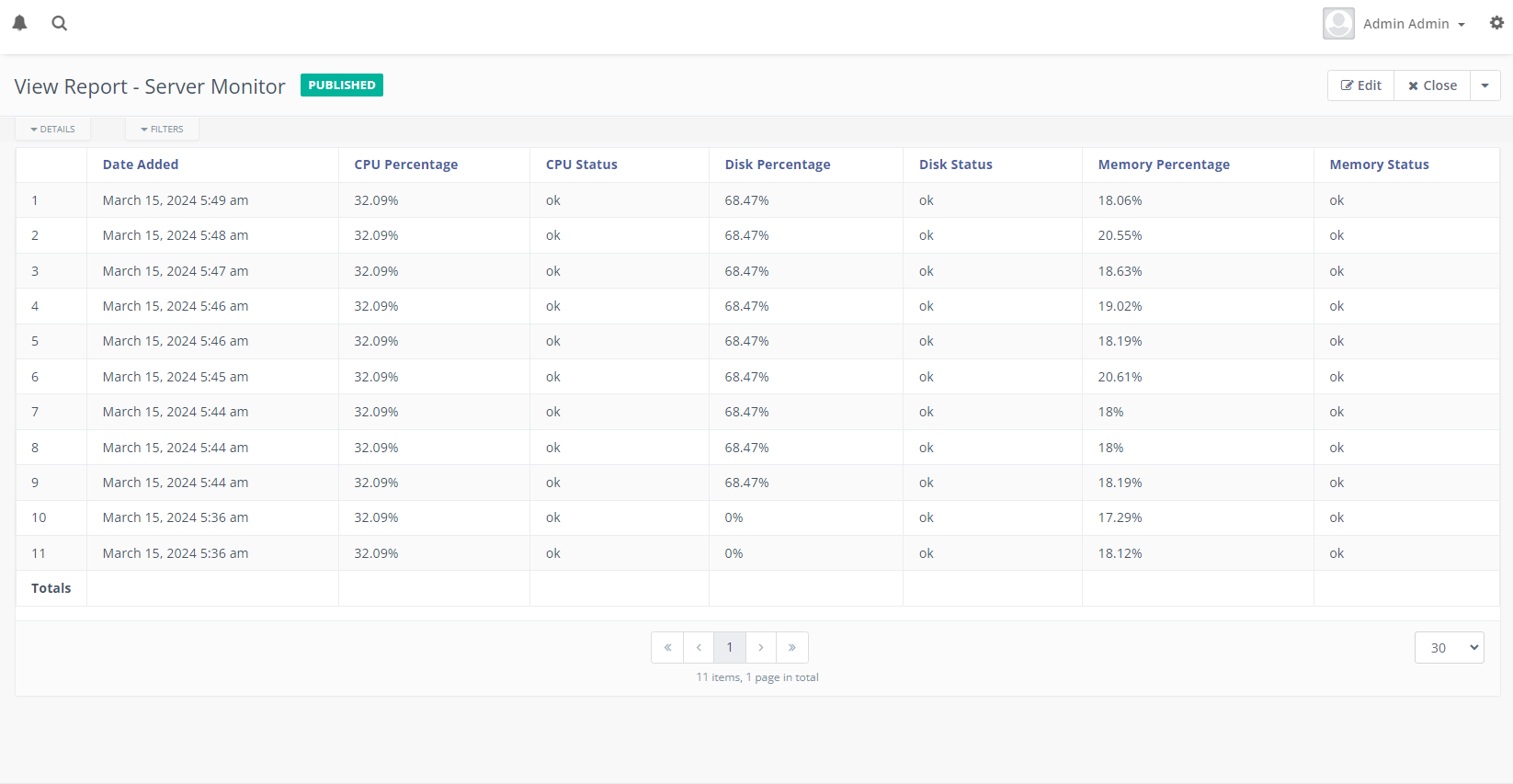Click the 68.47% disk value in row 3
The height and width of the screenshot is (784, 1513).
(746, 271)
